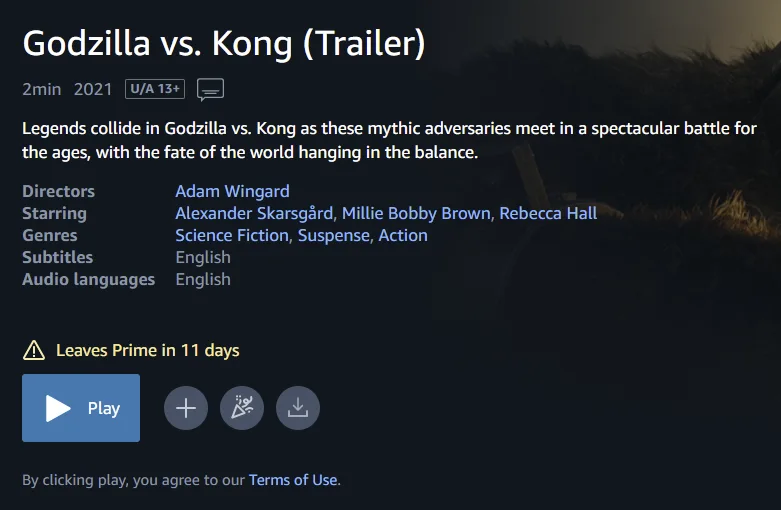Open the Terms of Use link
Viewport: 781px width, 510px height.
[x=293, y=480]
